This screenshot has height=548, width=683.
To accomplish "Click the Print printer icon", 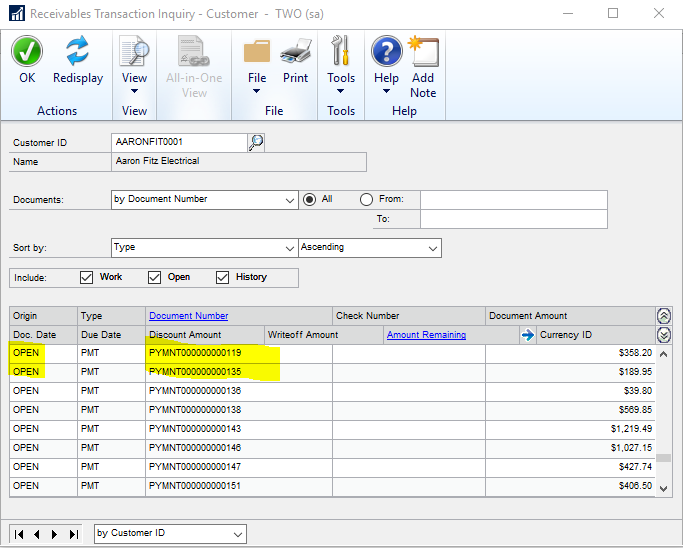I will [295, 52].
